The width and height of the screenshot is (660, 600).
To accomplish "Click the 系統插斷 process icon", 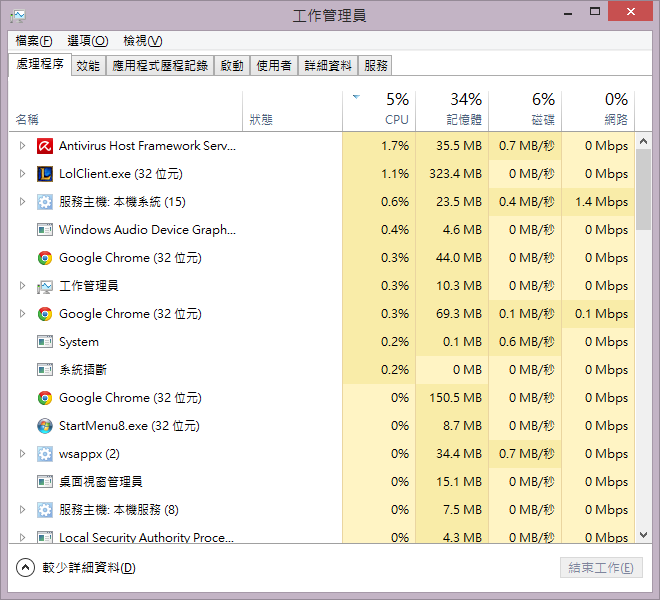I will pos(45,370).
